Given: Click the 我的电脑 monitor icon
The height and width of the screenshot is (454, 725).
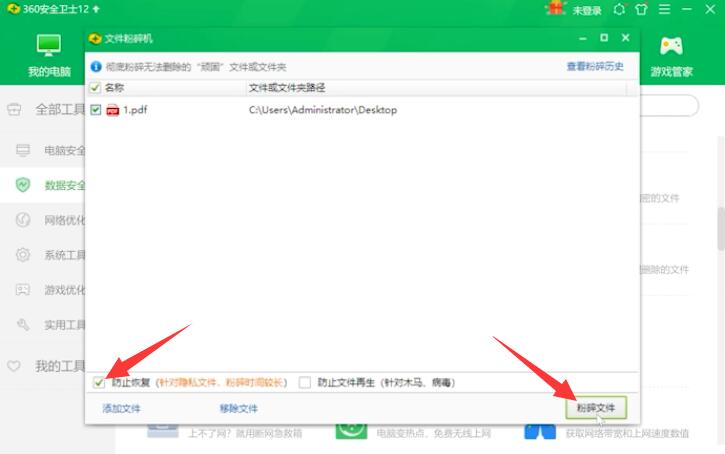Looking at the screenshot, I should [49, 45].
